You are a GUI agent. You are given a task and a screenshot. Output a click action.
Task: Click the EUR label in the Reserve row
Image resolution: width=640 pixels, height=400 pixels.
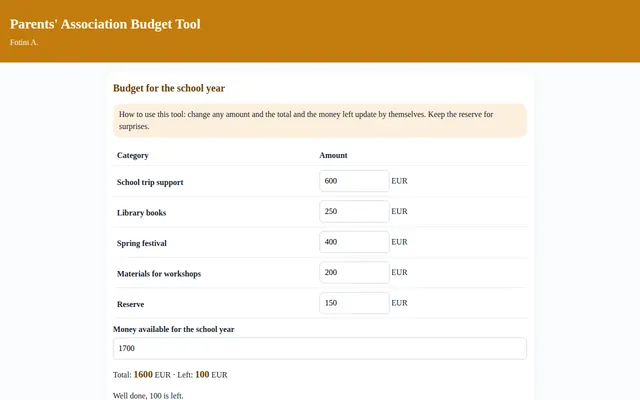(x=399, y=303)
